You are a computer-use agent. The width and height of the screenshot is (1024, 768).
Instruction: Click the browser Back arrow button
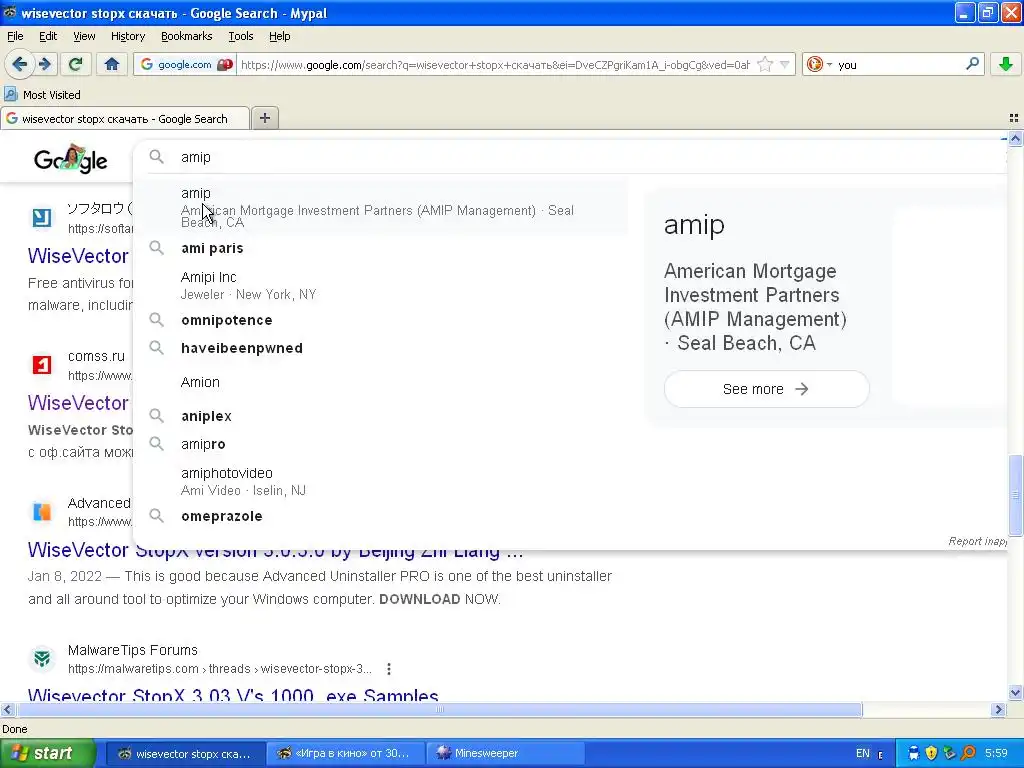19,64
